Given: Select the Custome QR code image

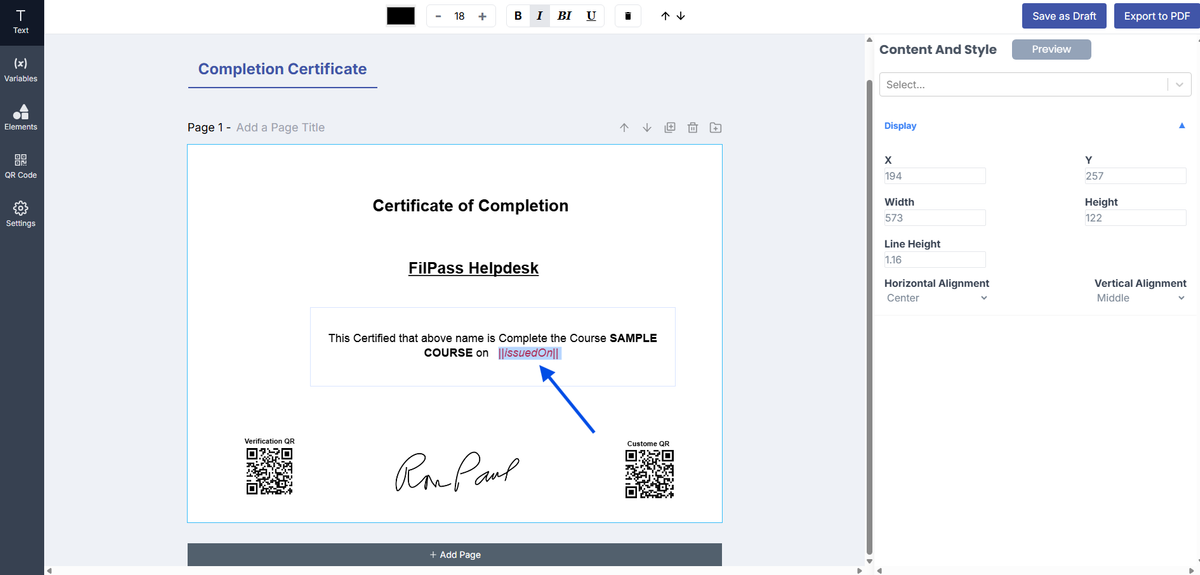Looking at the screenshot, I should [x=649, y=474].
